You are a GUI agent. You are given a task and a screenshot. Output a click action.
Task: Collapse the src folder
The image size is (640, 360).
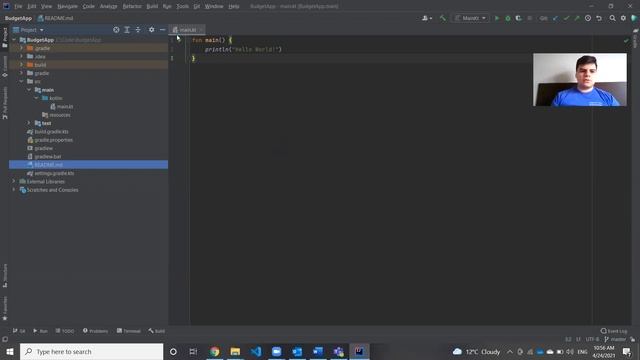tap(22, 81)
